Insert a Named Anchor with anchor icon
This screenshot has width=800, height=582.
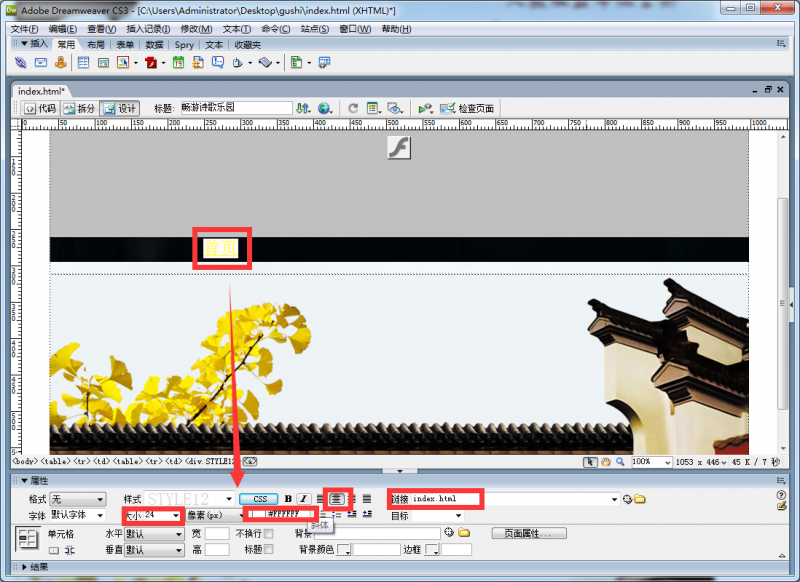pyautogui.click(x=61, y=63)
